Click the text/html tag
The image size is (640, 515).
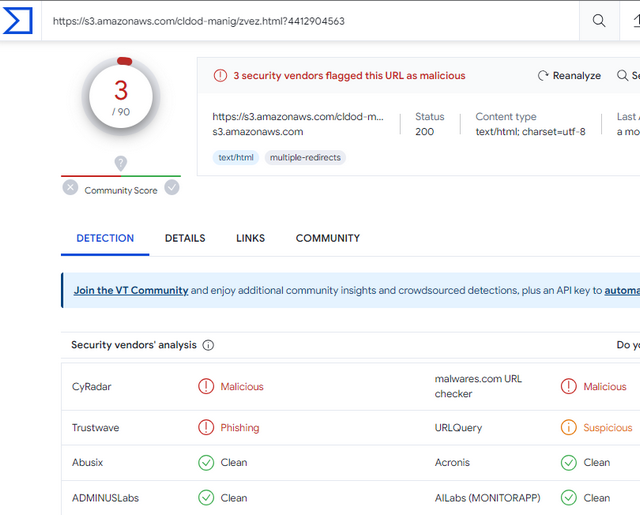pyautogui.click(x=236, y=158)
